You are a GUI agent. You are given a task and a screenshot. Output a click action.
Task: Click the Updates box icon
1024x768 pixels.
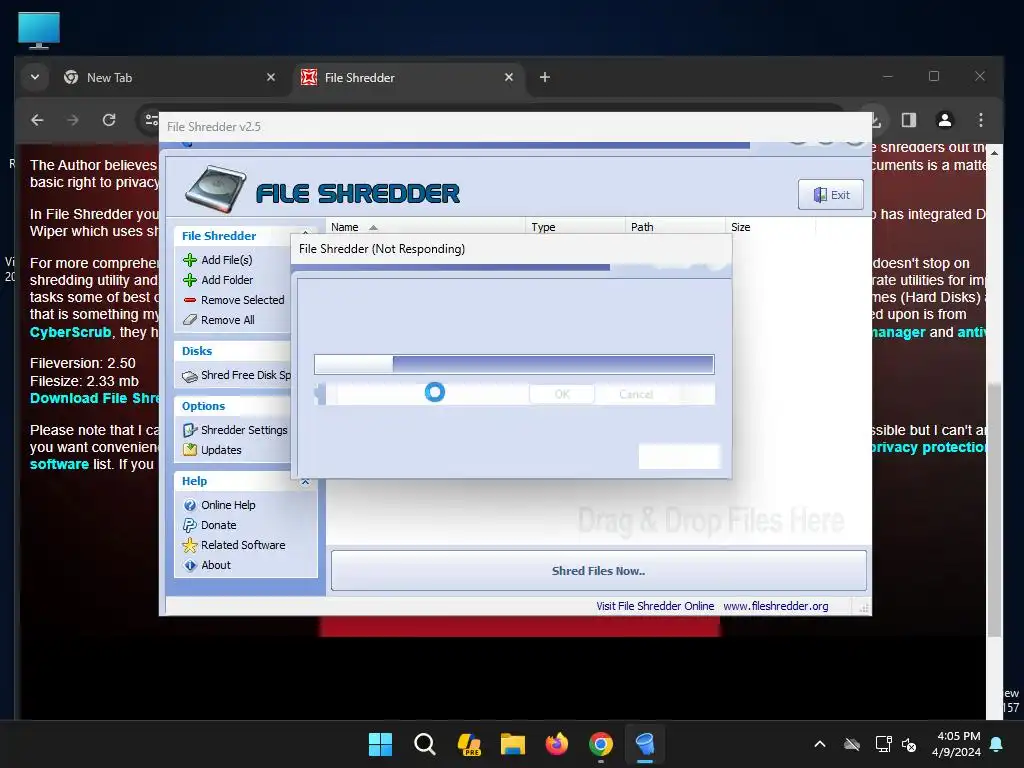[190, 450]
